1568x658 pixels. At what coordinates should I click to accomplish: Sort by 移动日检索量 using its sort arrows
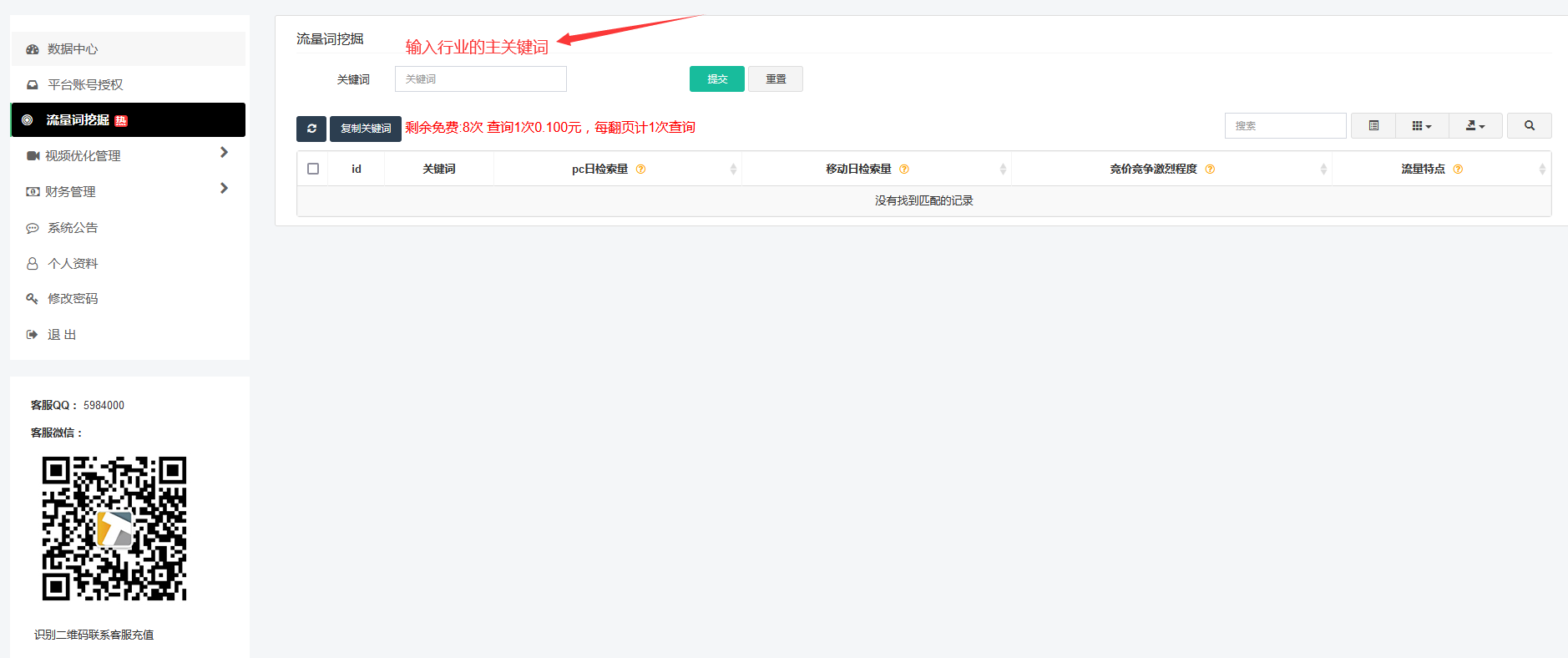click(x=1003, y=170)
